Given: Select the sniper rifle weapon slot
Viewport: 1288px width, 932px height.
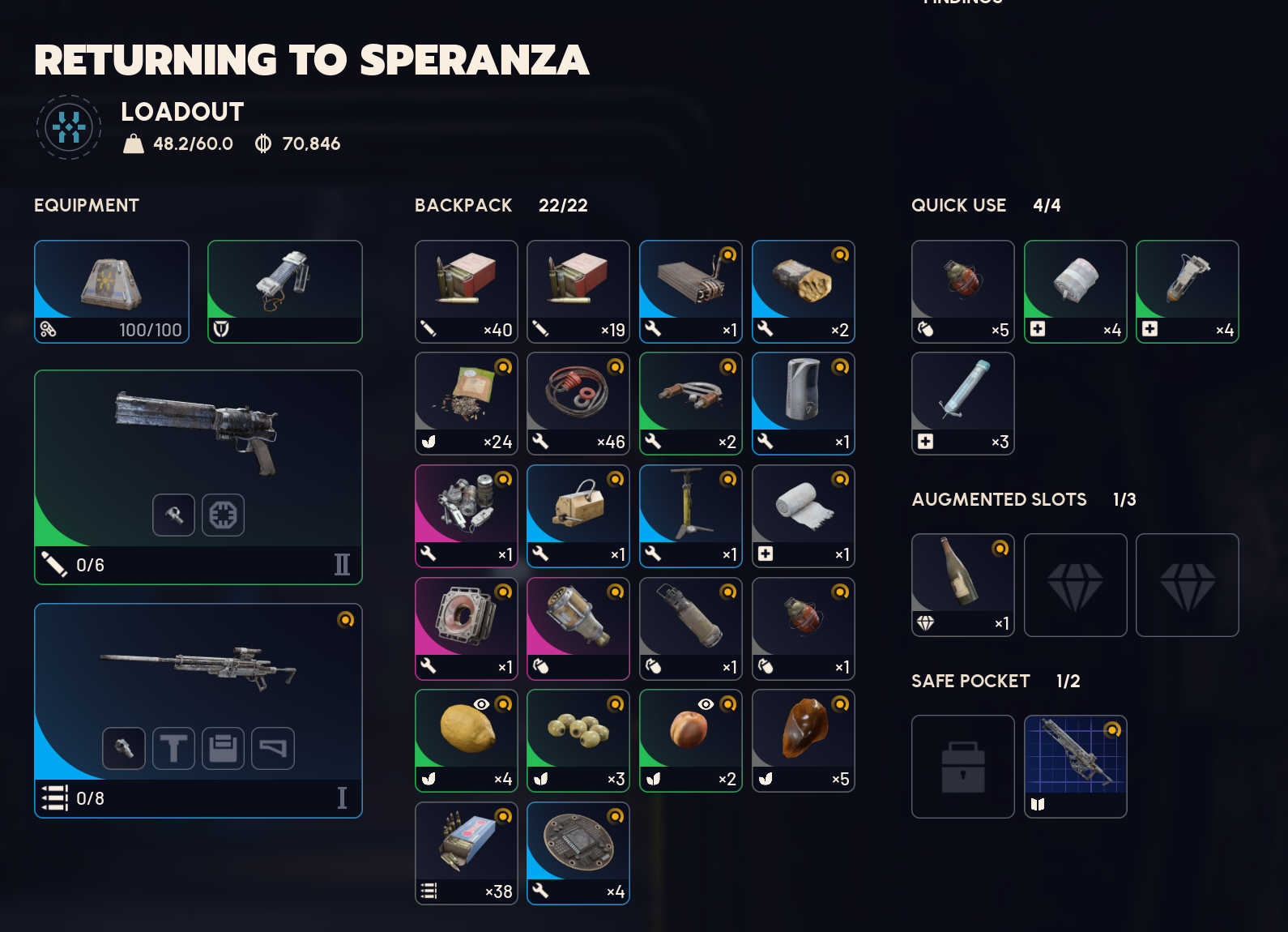Looking at the screenshot, I should pos(198,710).
